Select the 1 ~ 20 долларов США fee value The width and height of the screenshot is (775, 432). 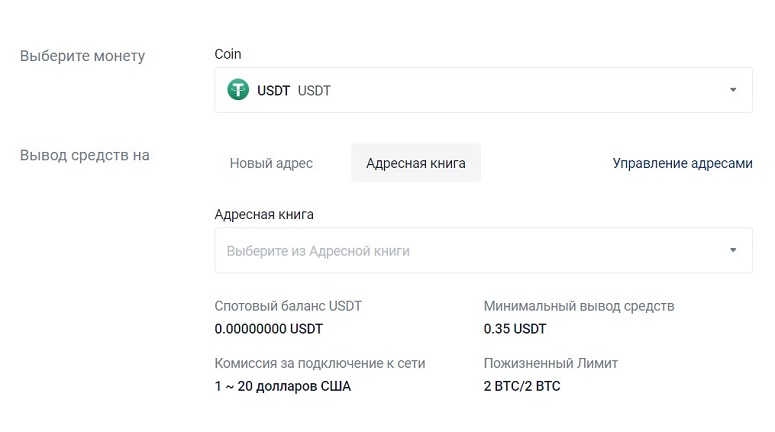coord(283,385)
